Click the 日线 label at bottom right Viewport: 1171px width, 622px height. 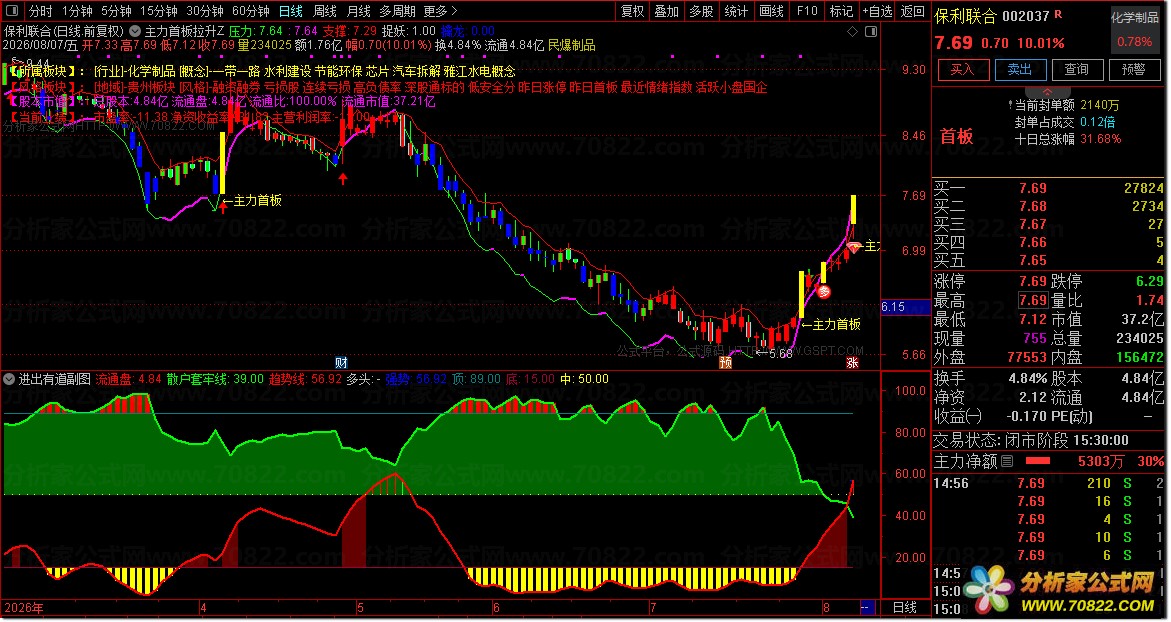click(904, 608)
